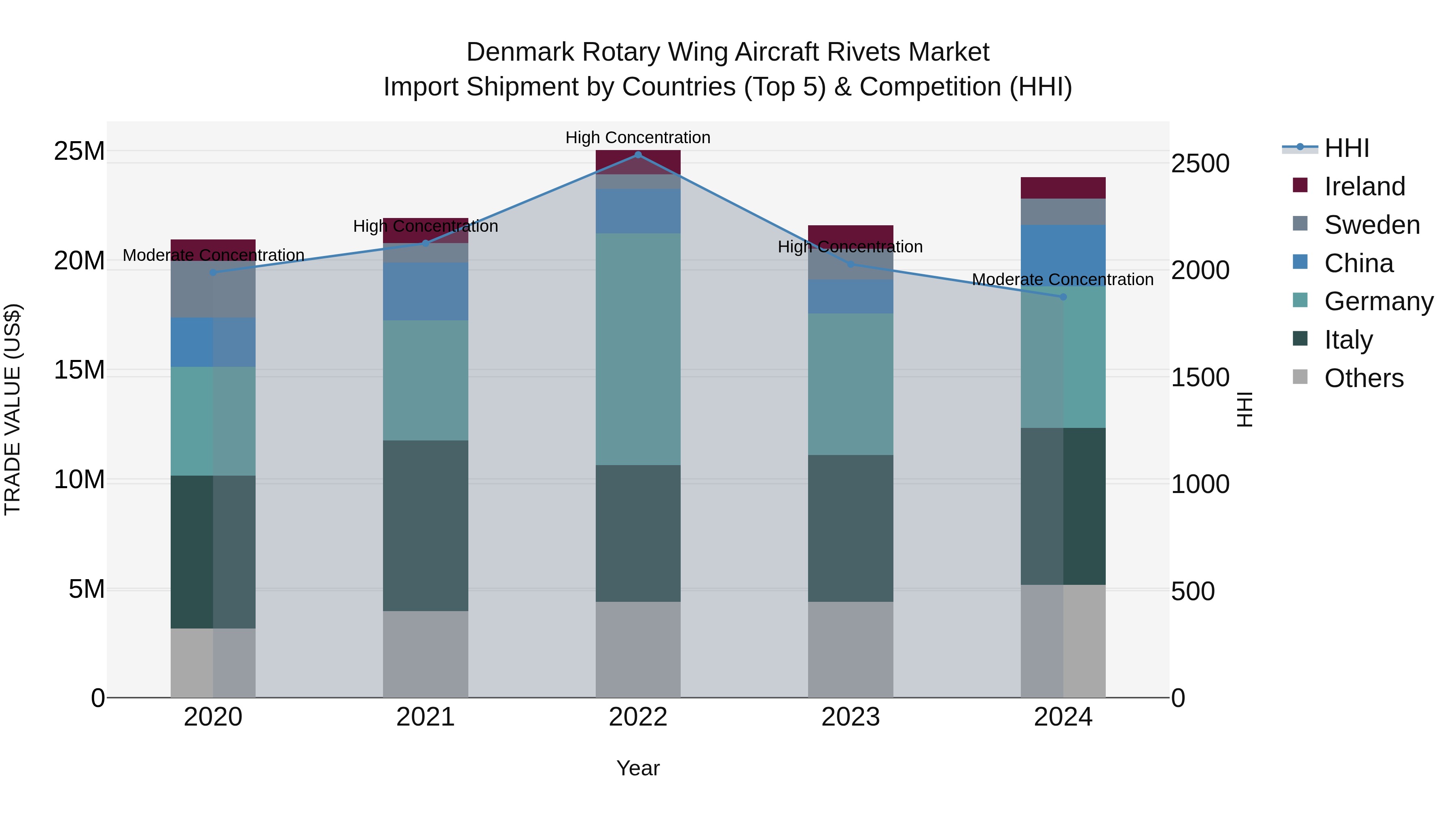Screen dimensions: 1456x819
Task: Click the Others gray legend swatch
Action: coord(1300,377)
